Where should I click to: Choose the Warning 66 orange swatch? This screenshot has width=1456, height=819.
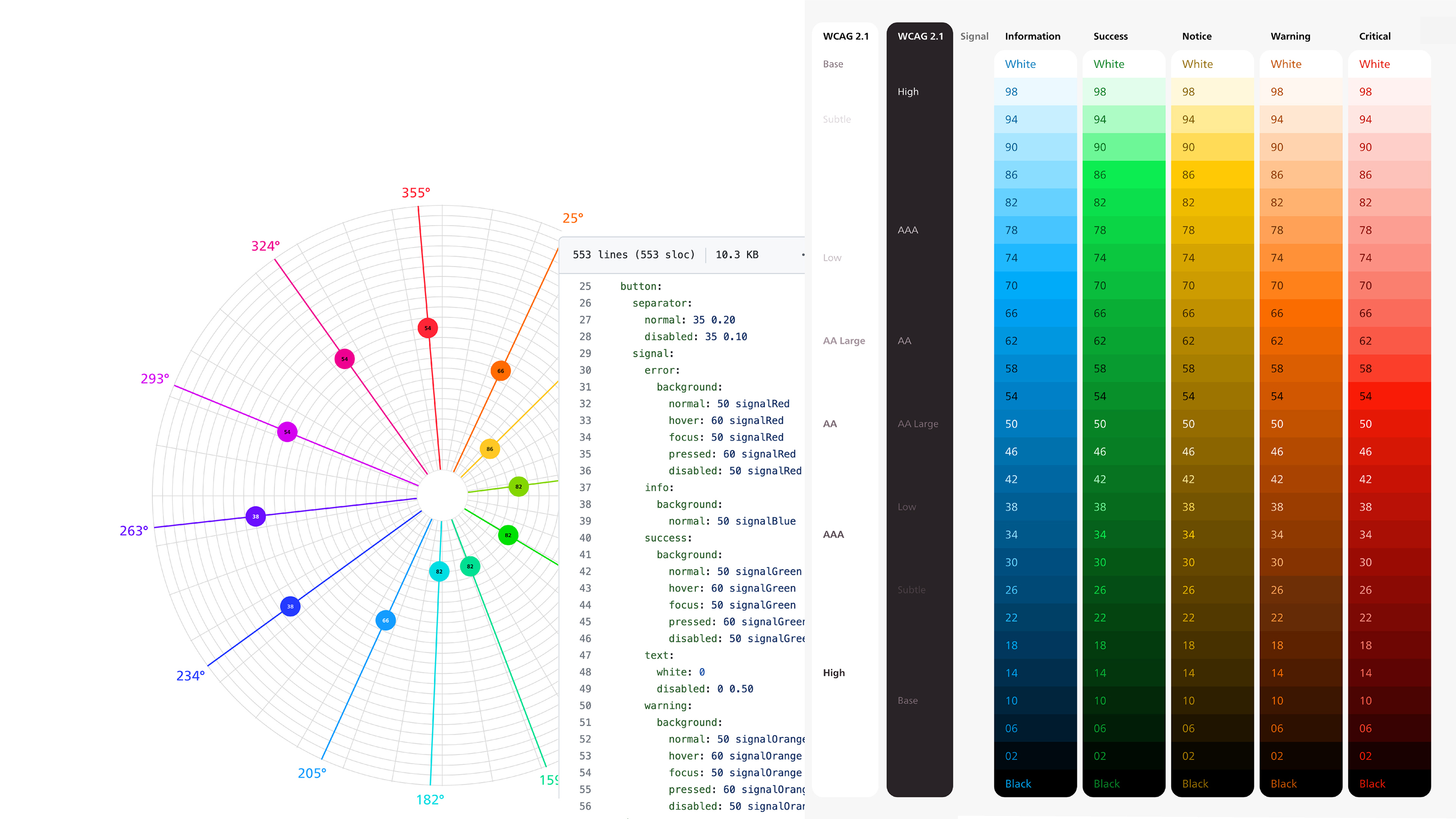point(1300,313)
